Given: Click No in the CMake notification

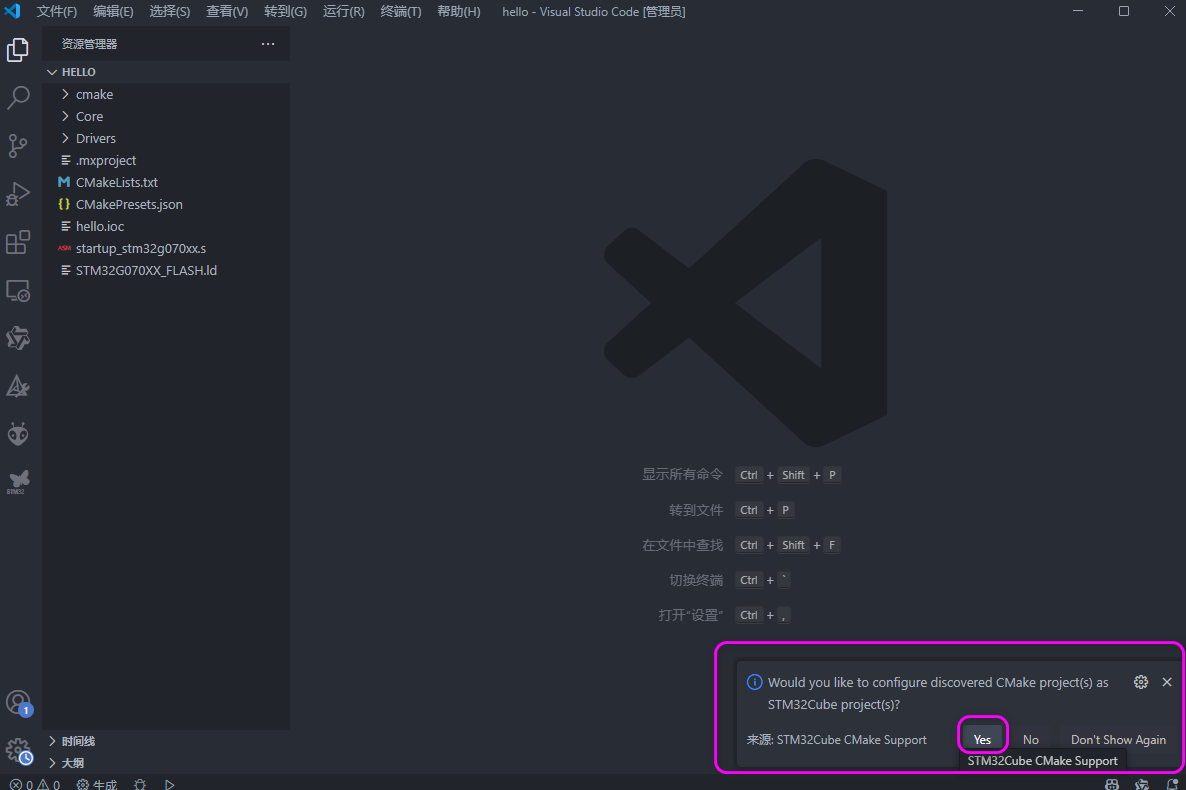Looking at the screenshot, I should click(1031, 739).
